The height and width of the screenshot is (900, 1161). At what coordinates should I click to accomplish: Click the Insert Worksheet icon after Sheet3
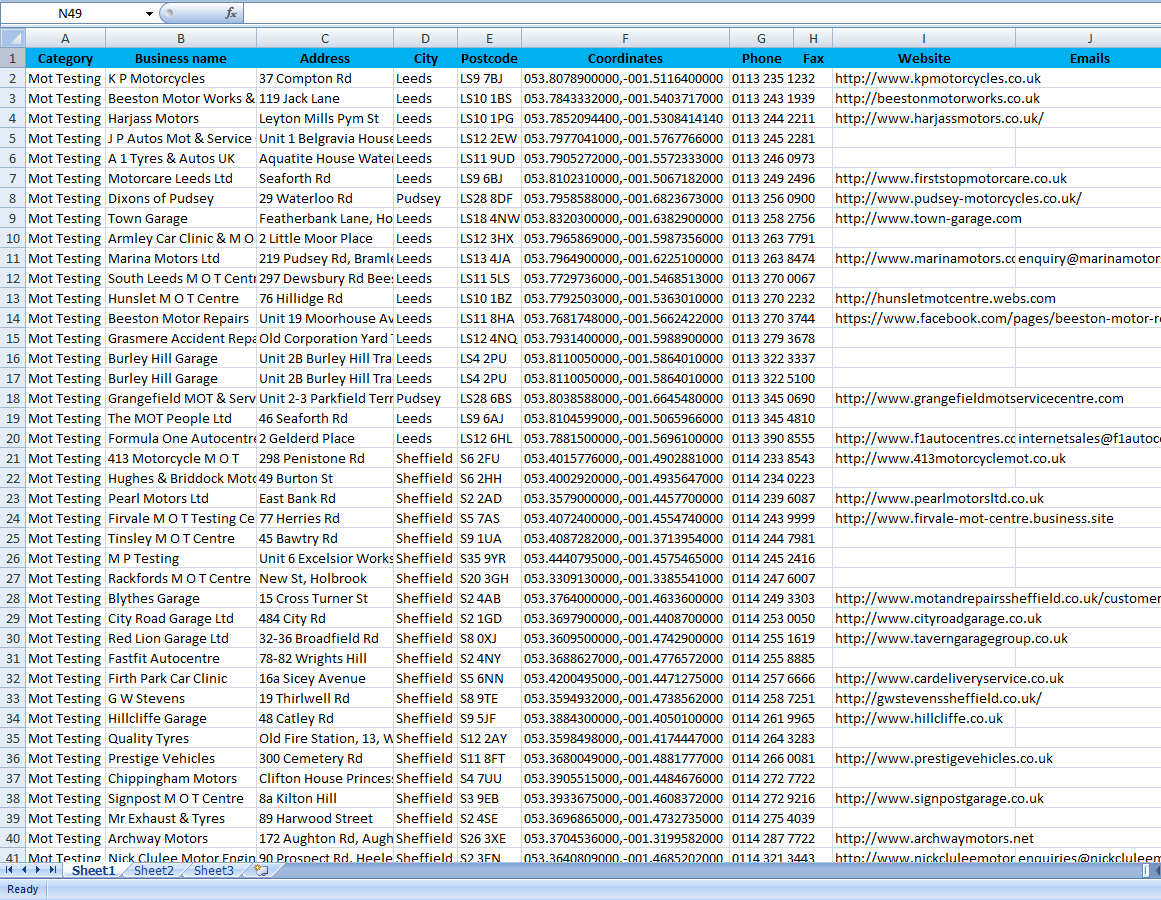(261, 871)
